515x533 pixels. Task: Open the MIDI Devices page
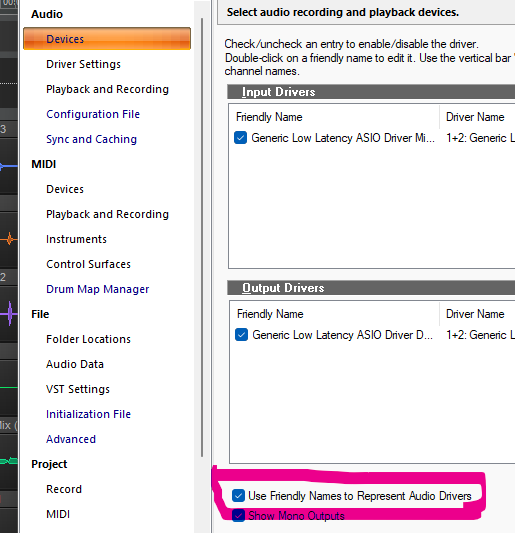click(65, 189)
